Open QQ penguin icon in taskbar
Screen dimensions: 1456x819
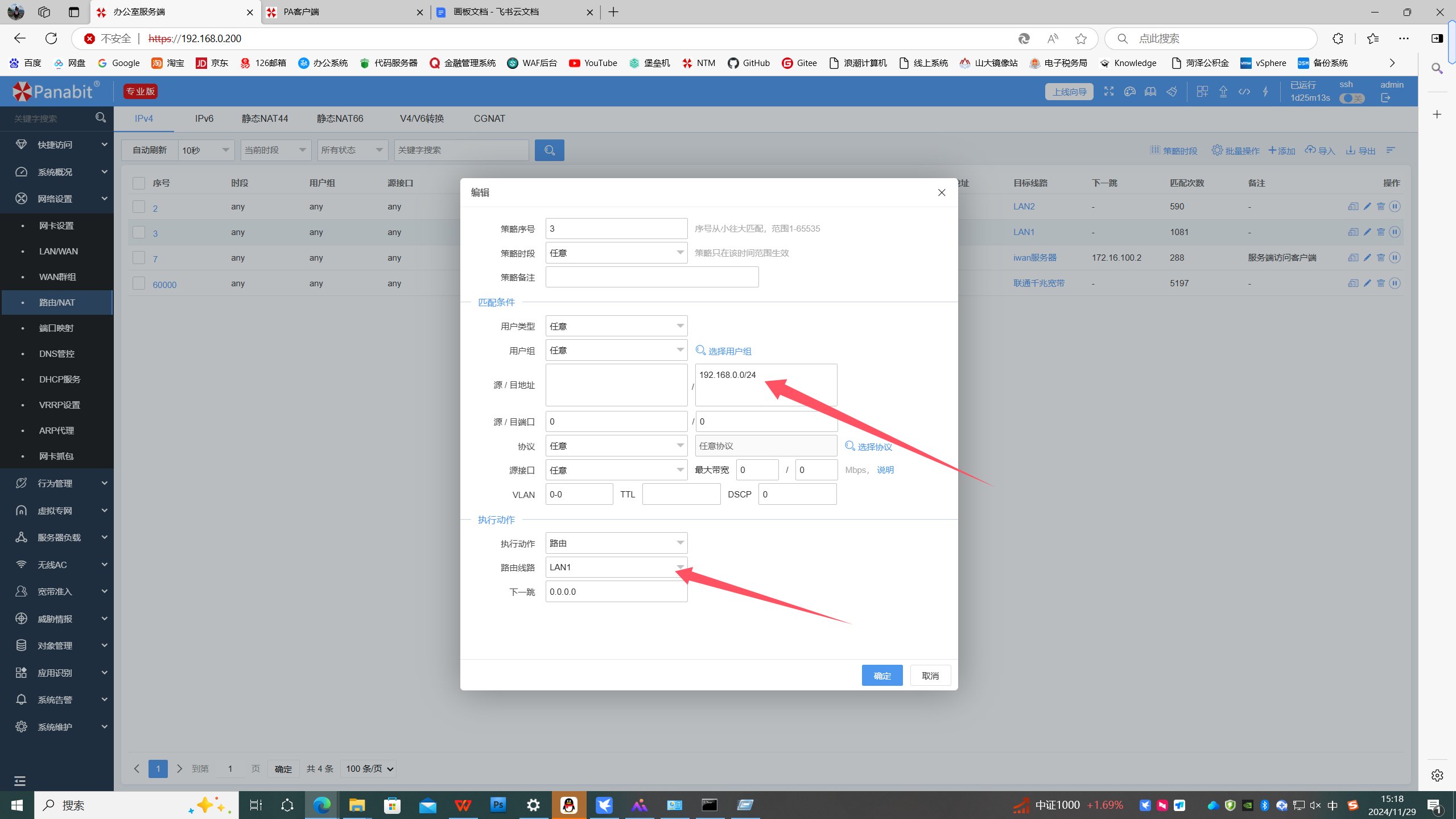(x=568, y=805)
